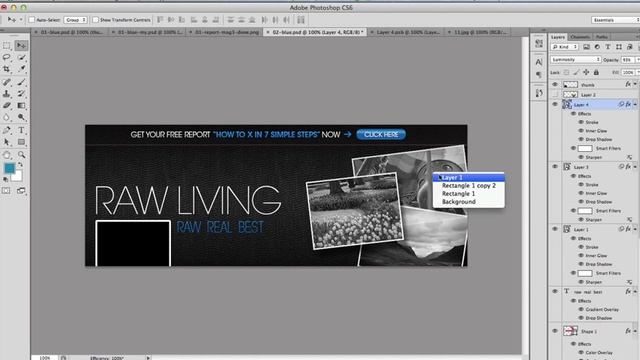
Task: Select the Gradient tool
Action: point(21,106)
